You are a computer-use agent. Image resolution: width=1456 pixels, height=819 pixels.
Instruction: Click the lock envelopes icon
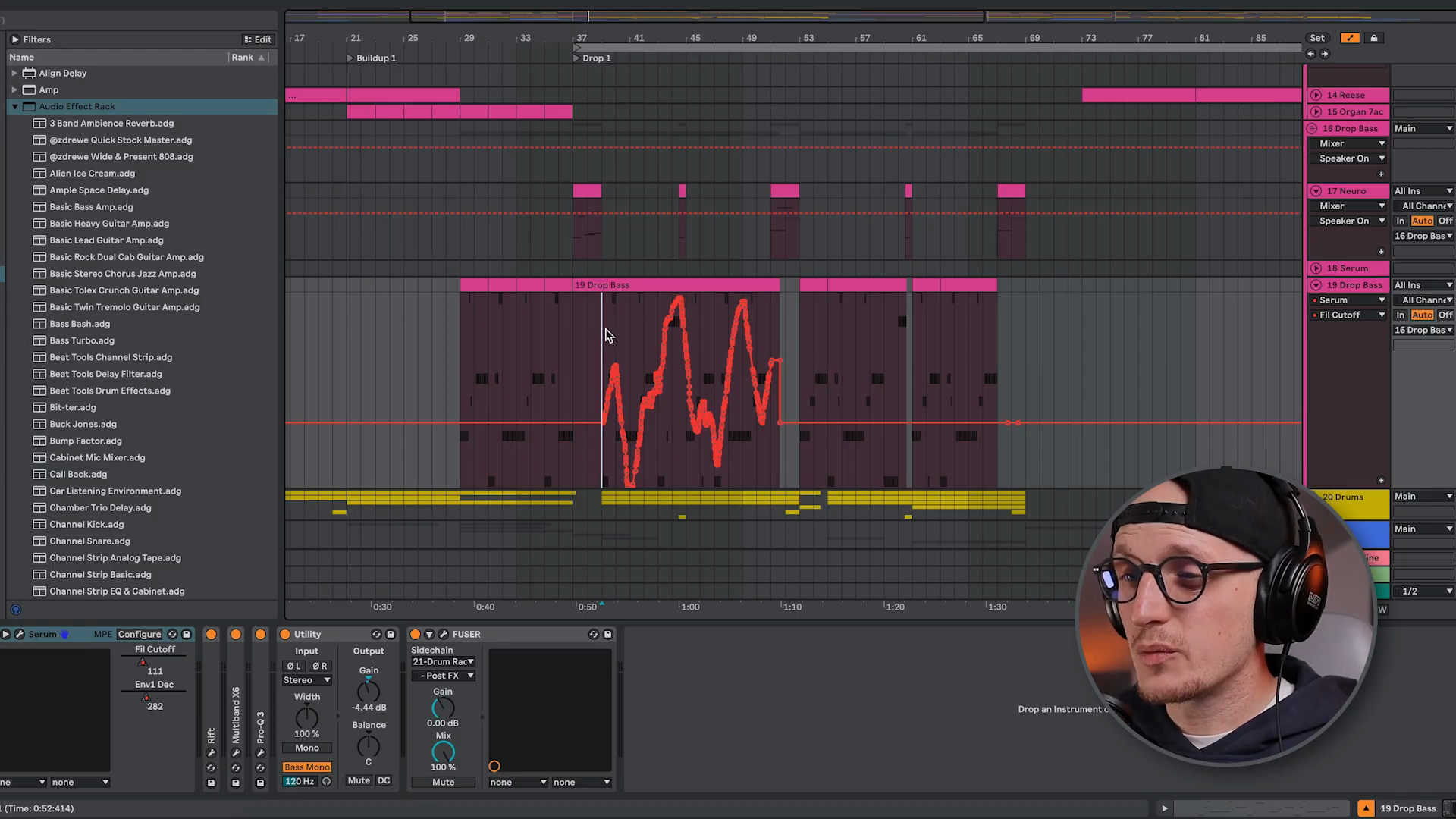click(1373, 38)
